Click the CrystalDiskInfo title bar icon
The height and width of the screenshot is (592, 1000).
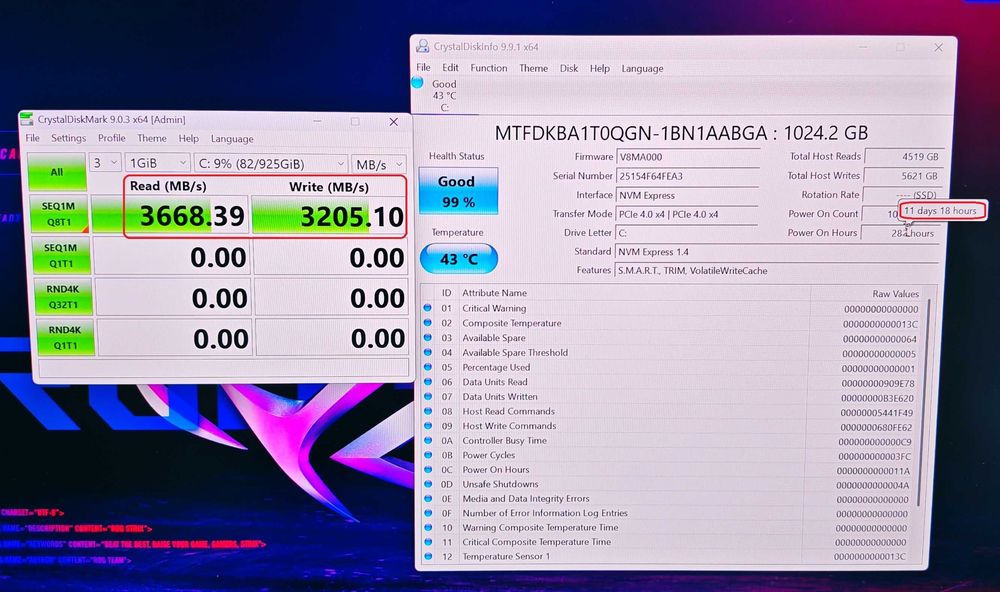(422, 46)
